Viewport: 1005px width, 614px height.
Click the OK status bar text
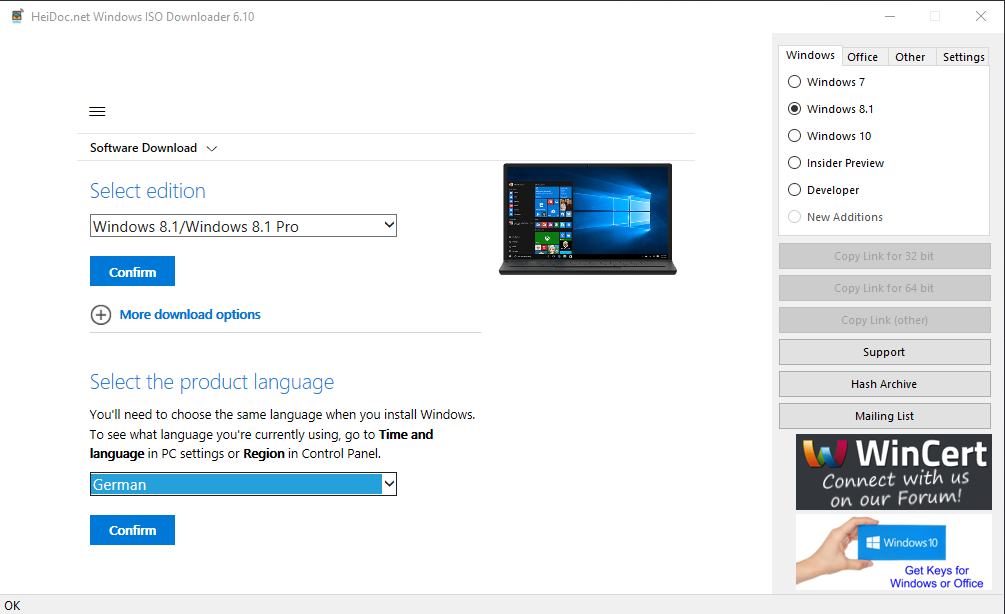(12, 605)
